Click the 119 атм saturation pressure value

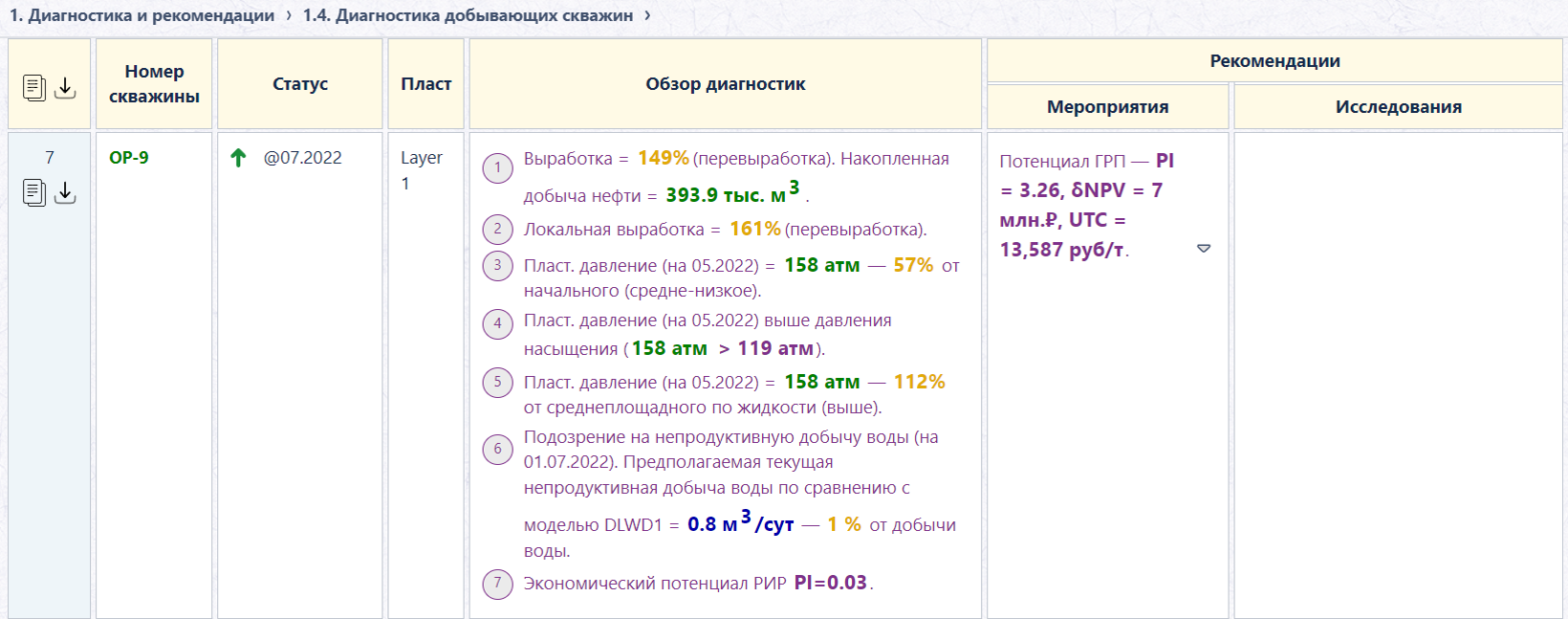(775, 348)
